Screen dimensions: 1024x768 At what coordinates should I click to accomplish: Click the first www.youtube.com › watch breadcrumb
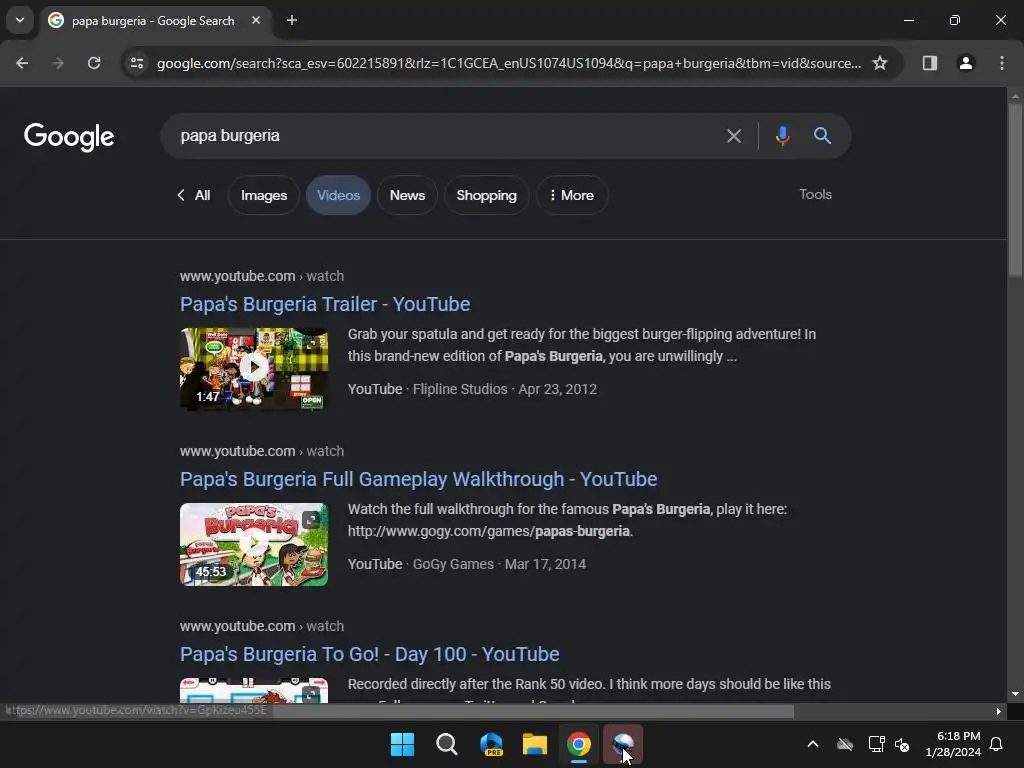tap(262, 276)
